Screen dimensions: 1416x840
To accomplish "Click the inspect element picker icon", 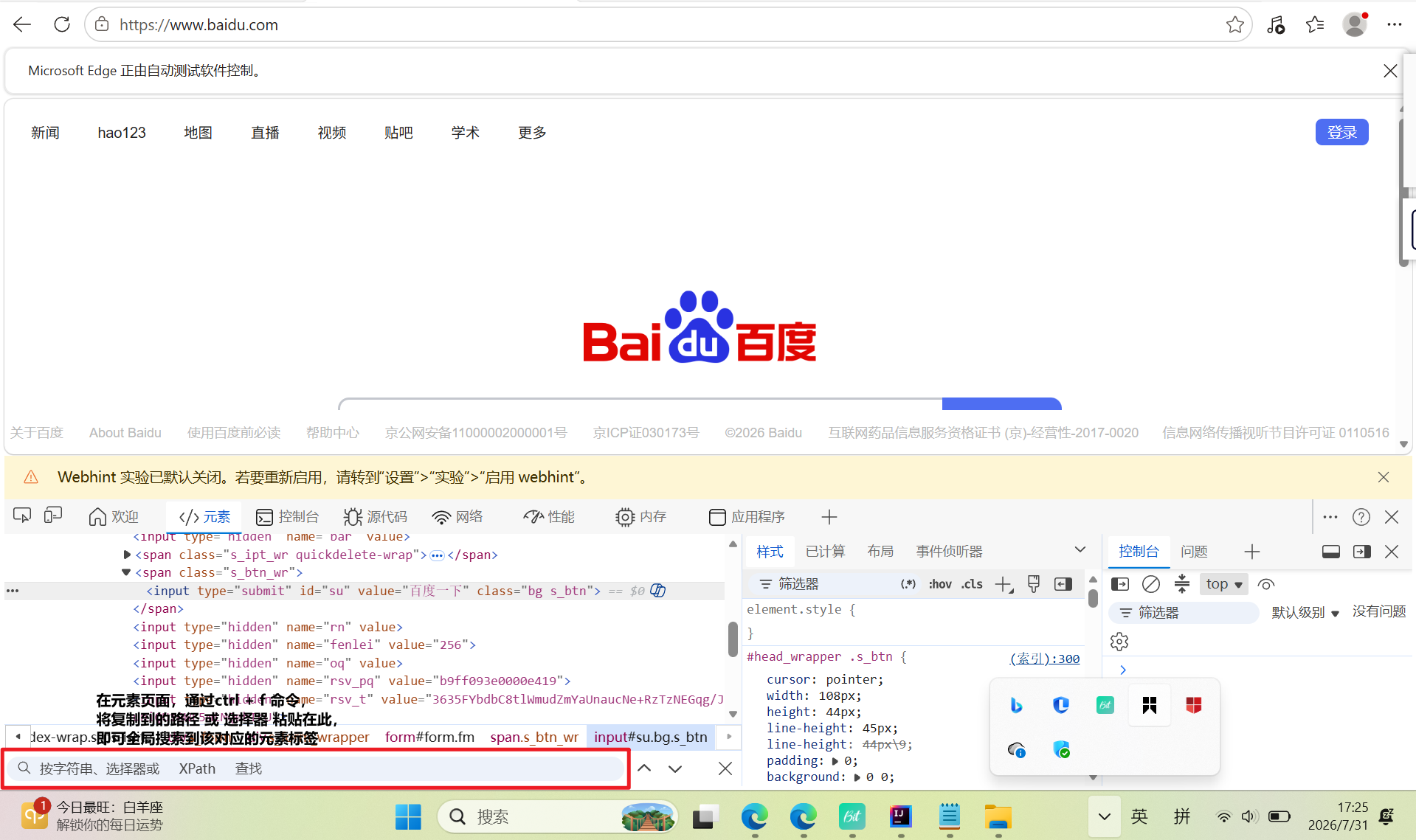I will click(x=22, y=516).
